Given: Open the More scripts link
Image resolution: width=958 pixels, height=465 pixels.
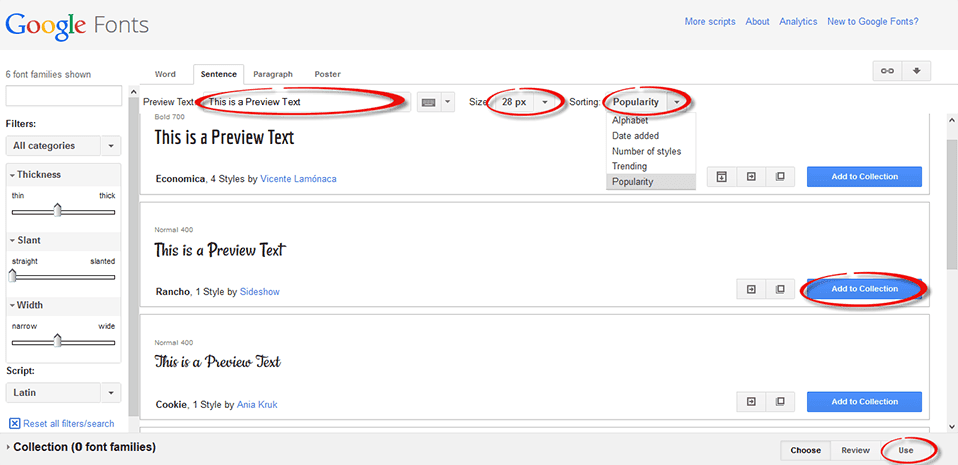Looking at the screenshot, I should (710, 21).
